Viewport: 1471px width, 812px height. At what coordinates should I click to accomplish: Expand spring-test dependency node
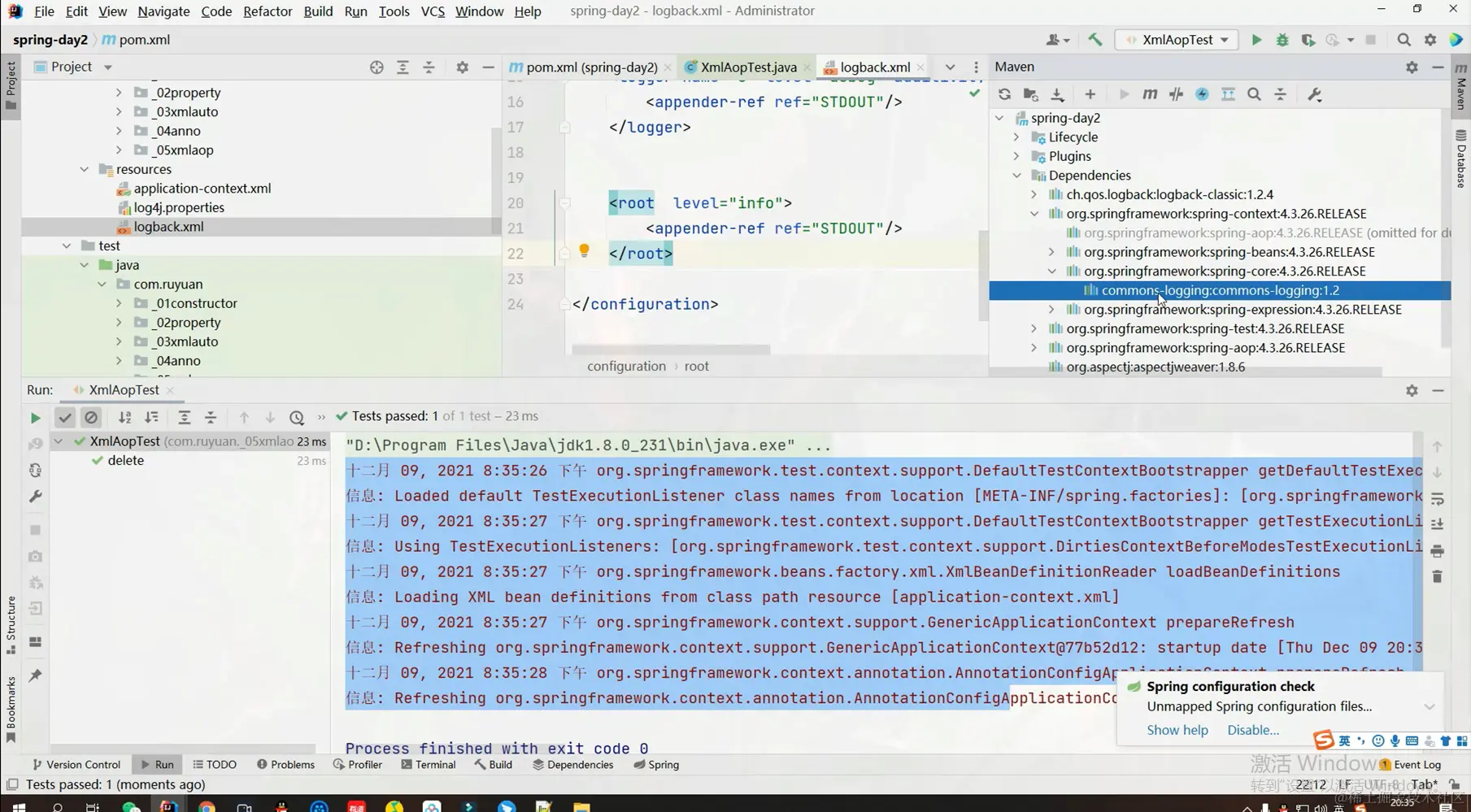(x=1034, y=328)
